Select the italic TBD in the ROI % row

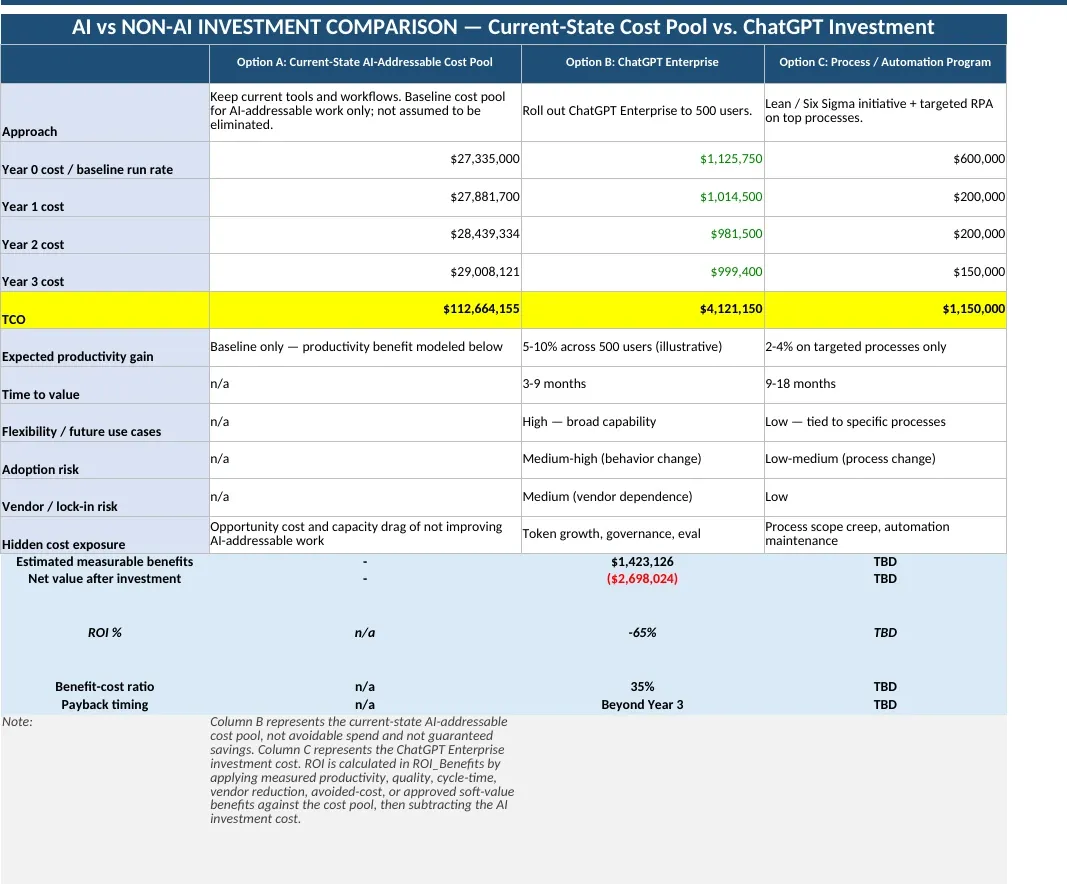pyautogui.click(x=885, y=633)
